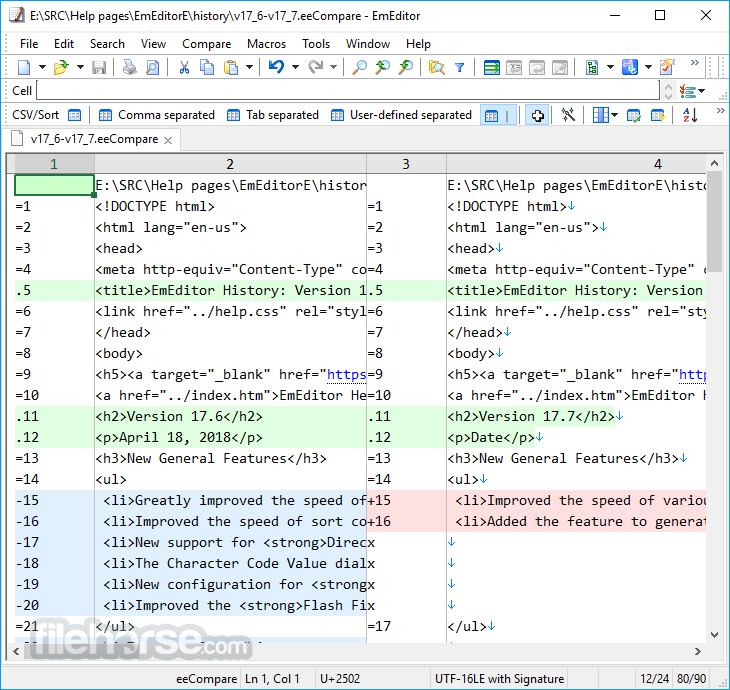Click the Find Next magnifier icon

coord(406,68)
